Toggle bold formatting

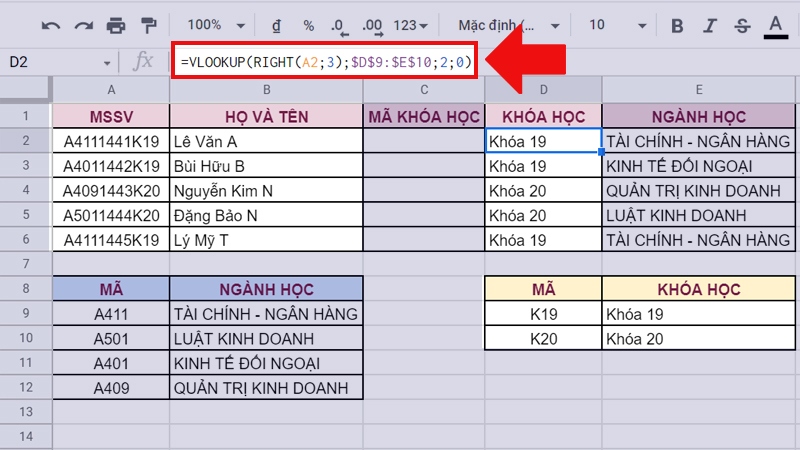click(x=678, y=25)
